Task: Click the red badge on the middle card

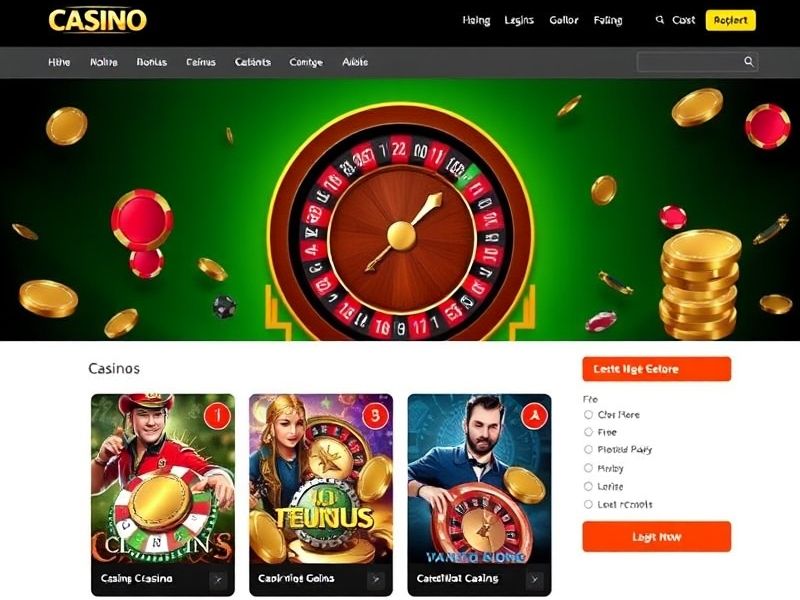Action: [376, 416]
